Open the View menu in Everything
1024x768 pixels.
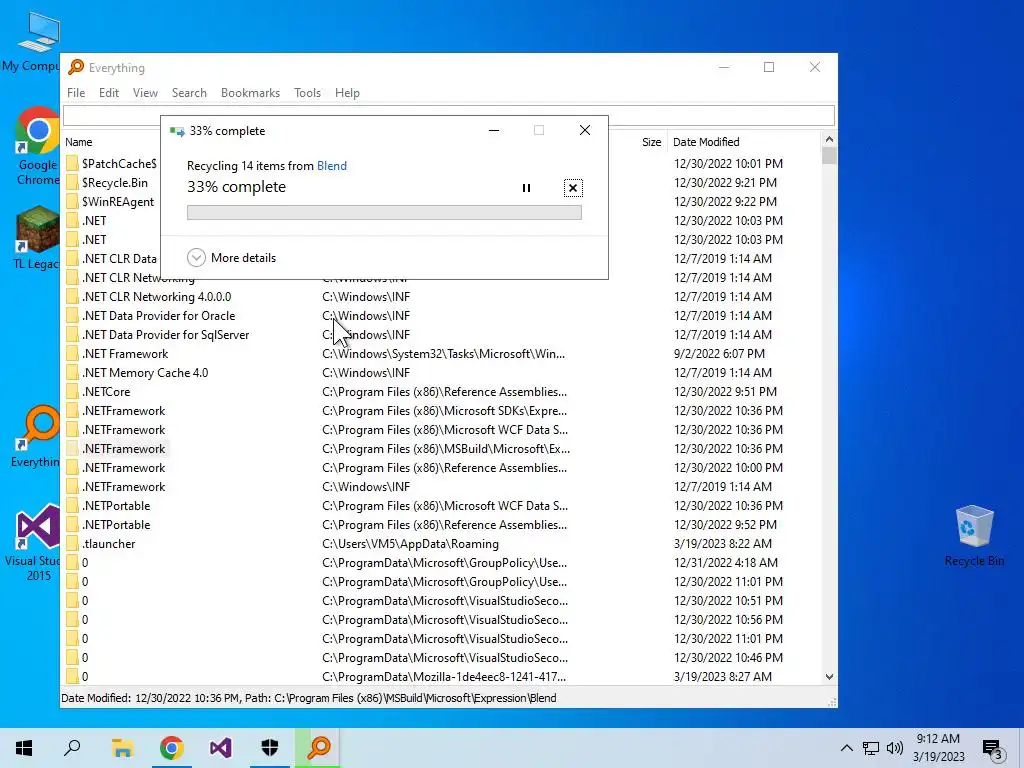[145, 93]
